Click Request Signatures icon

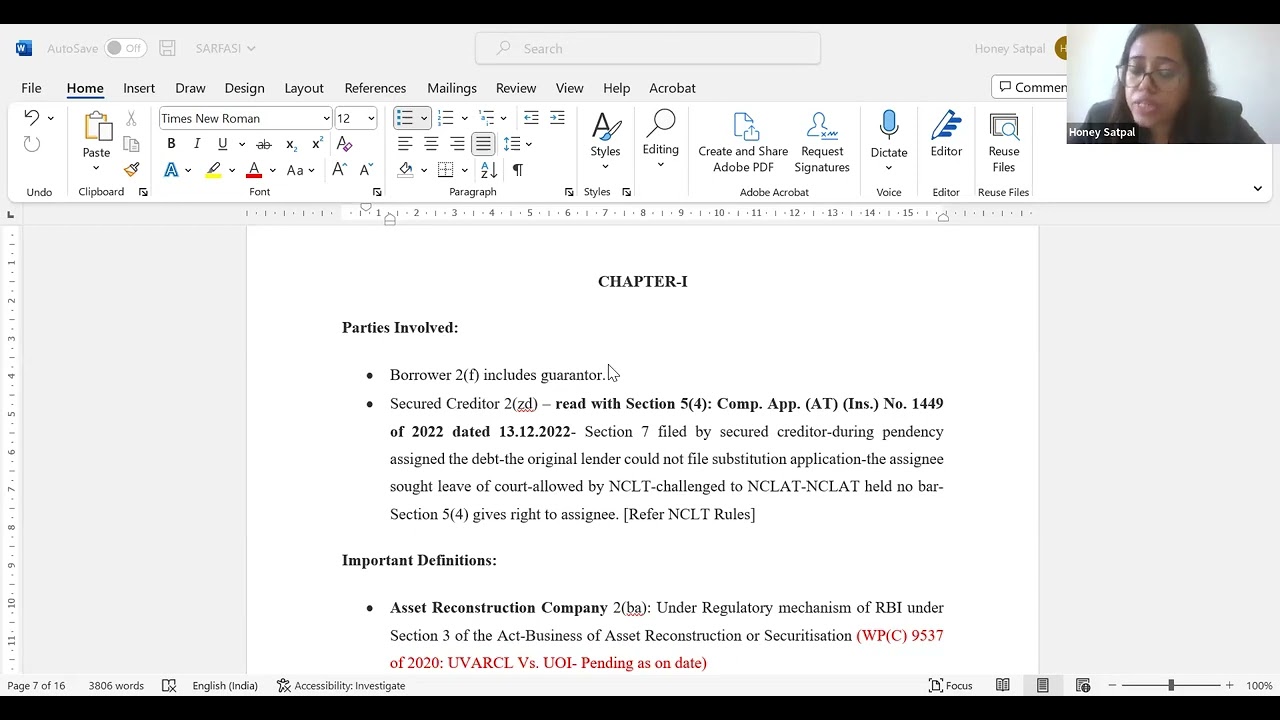(822, 143)
